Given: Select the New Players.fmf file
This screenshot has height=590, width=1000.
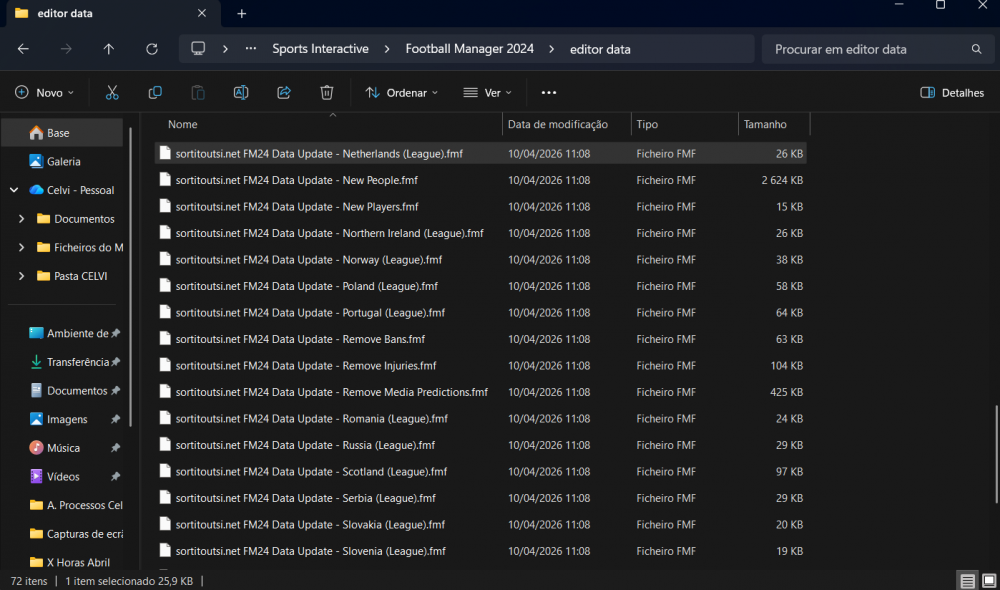Looking at the screenshot, I should 481,207.
